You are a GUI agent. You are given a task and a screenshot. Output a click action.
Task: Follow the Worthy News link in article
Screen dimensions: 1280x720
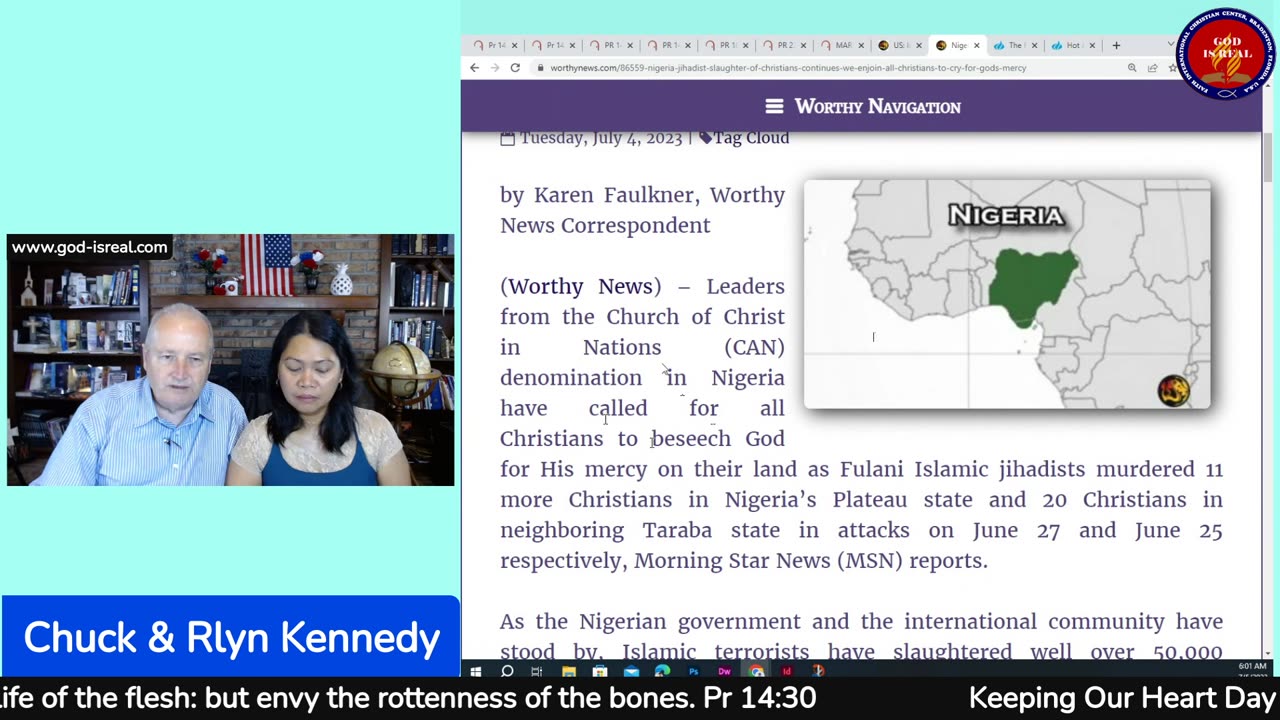click(x=580, y=286)
